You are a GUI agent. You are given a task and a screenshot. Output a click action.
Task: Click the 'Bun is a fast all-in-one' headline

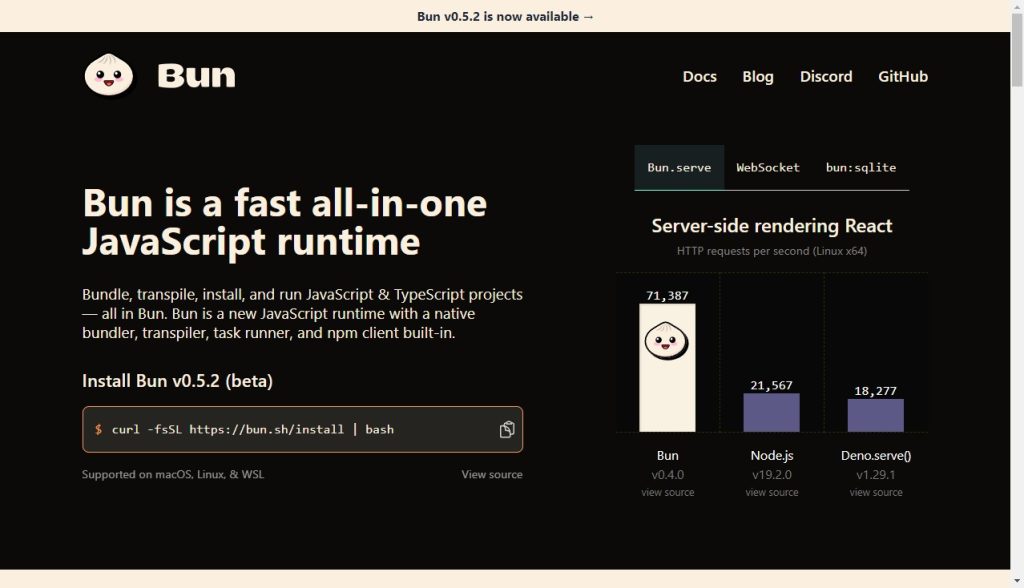[x=285, y=203]
